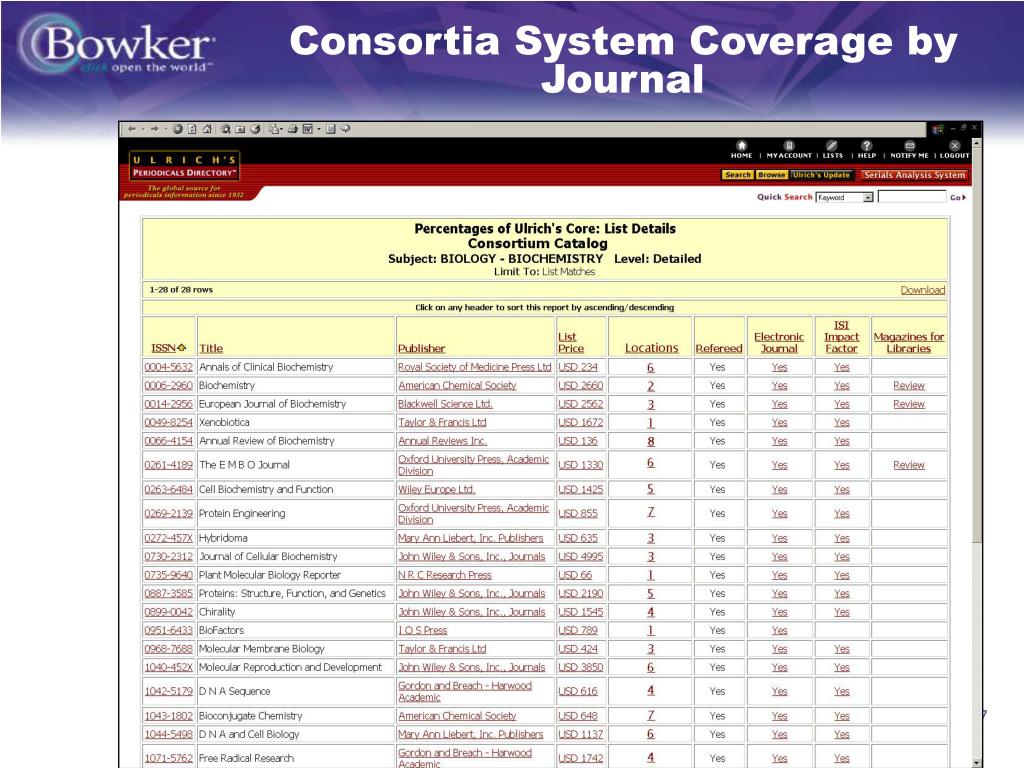Select the Ulrich's Update tab
The height and width of the screenshot is (768, 1024).
click(822, 175)
